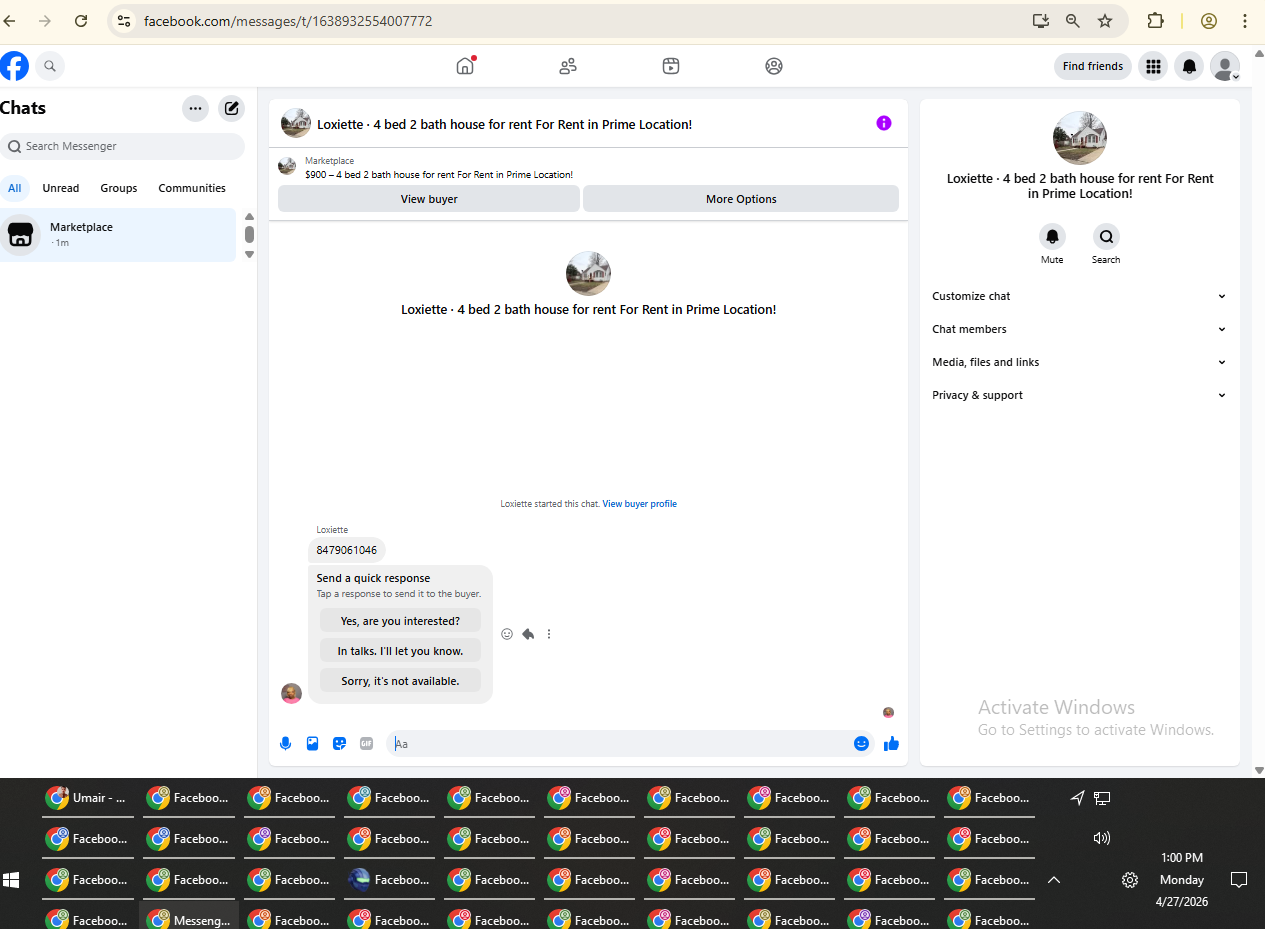Open the Chrome three-dot menu
The image size is (1265, 929).
[x=1245, y=21]
